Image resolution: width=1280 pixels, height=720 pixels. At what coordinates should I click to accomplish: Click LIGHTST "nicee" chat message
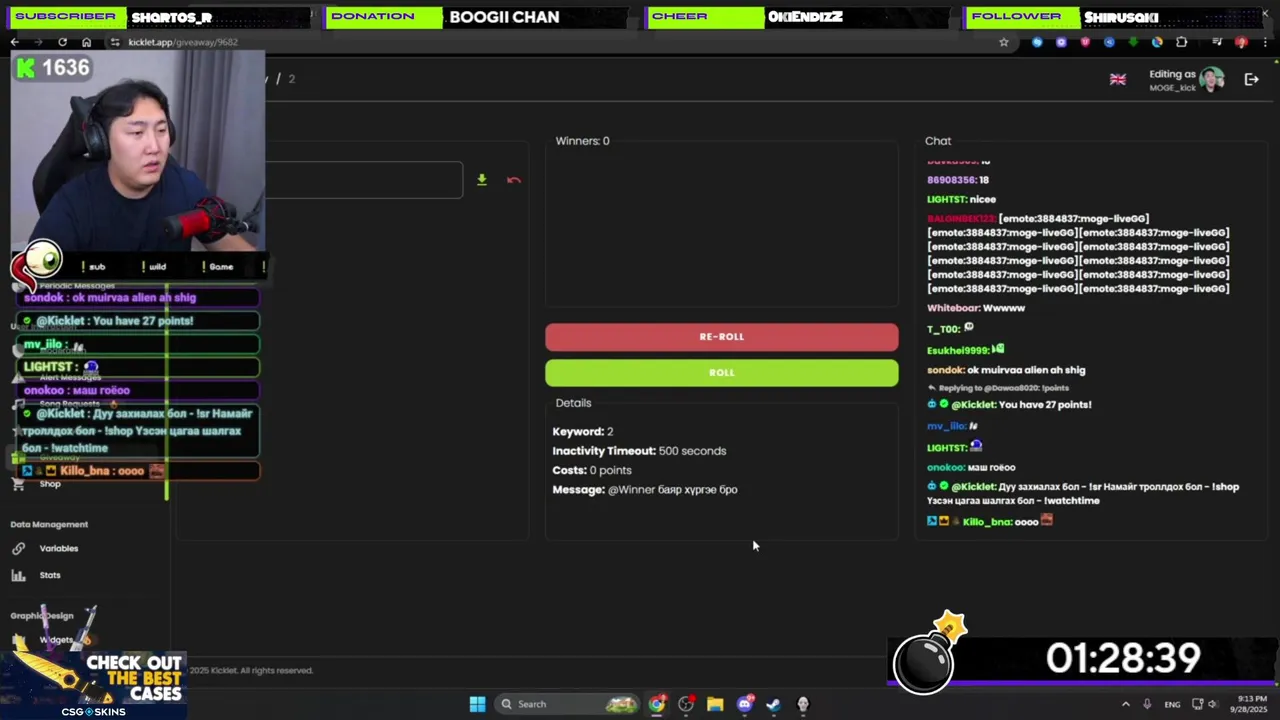[961, 199]
